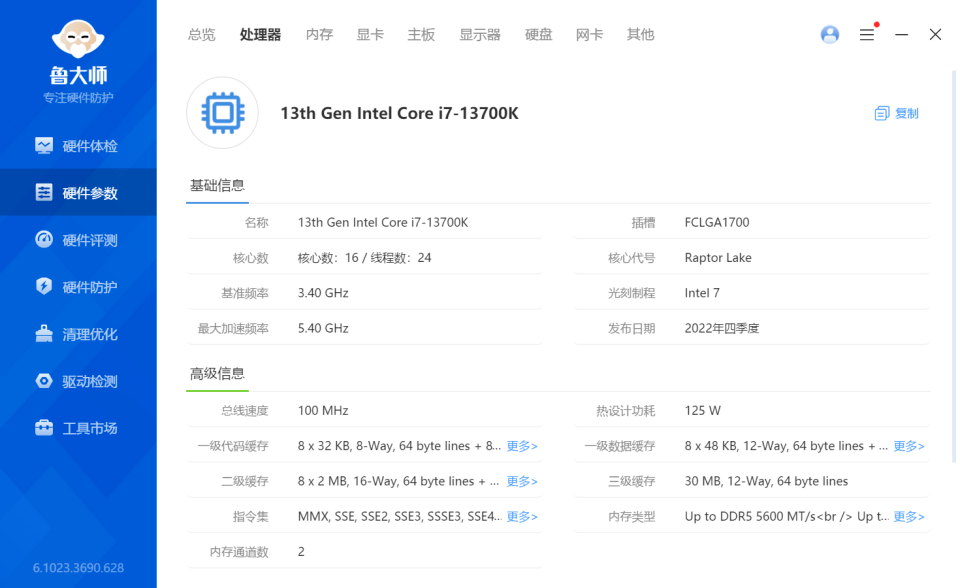Copy CPU info with 复制 button
This screenshot has height=588, width=960.
pos(897,114)
